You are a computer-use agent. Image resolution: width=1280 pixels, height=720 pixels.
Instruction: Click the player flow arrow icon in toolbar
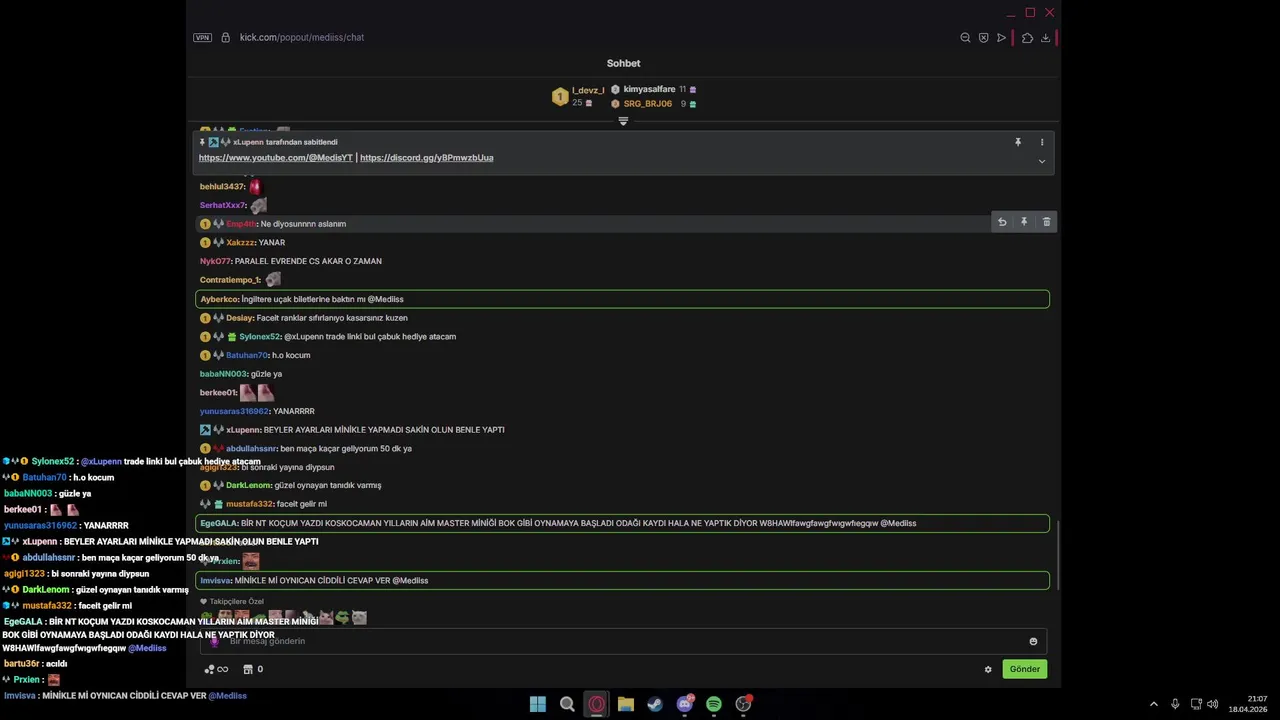pyautogui.click(x=1001, y=38)
